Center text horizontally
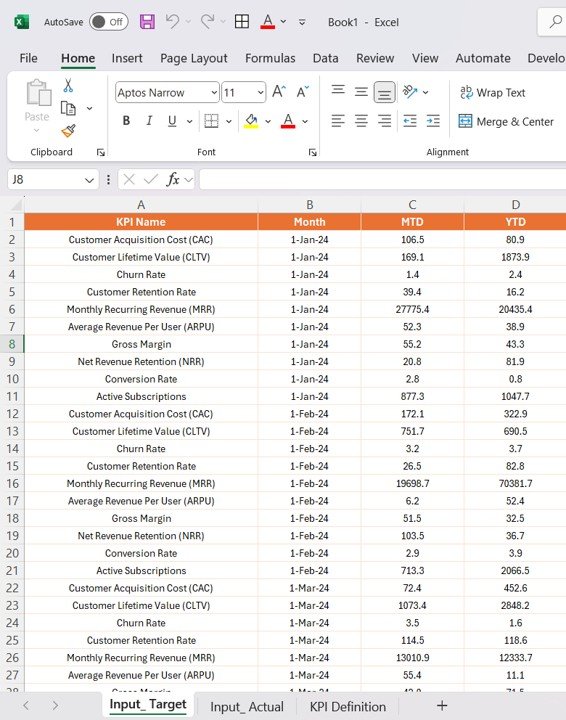 click(x=361, y=121)
